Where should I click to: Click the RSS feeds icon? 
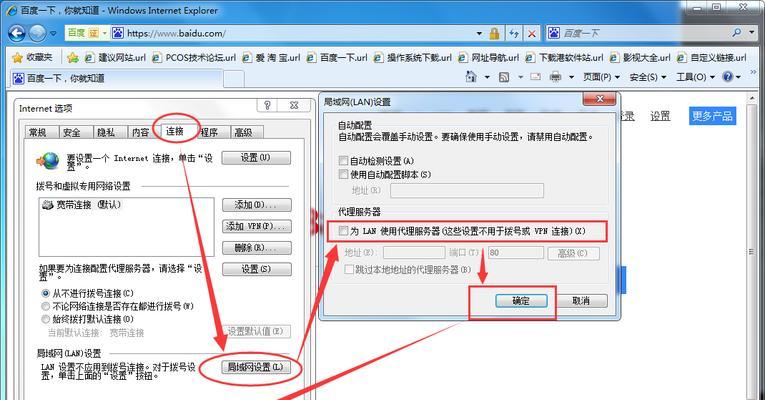504,77
